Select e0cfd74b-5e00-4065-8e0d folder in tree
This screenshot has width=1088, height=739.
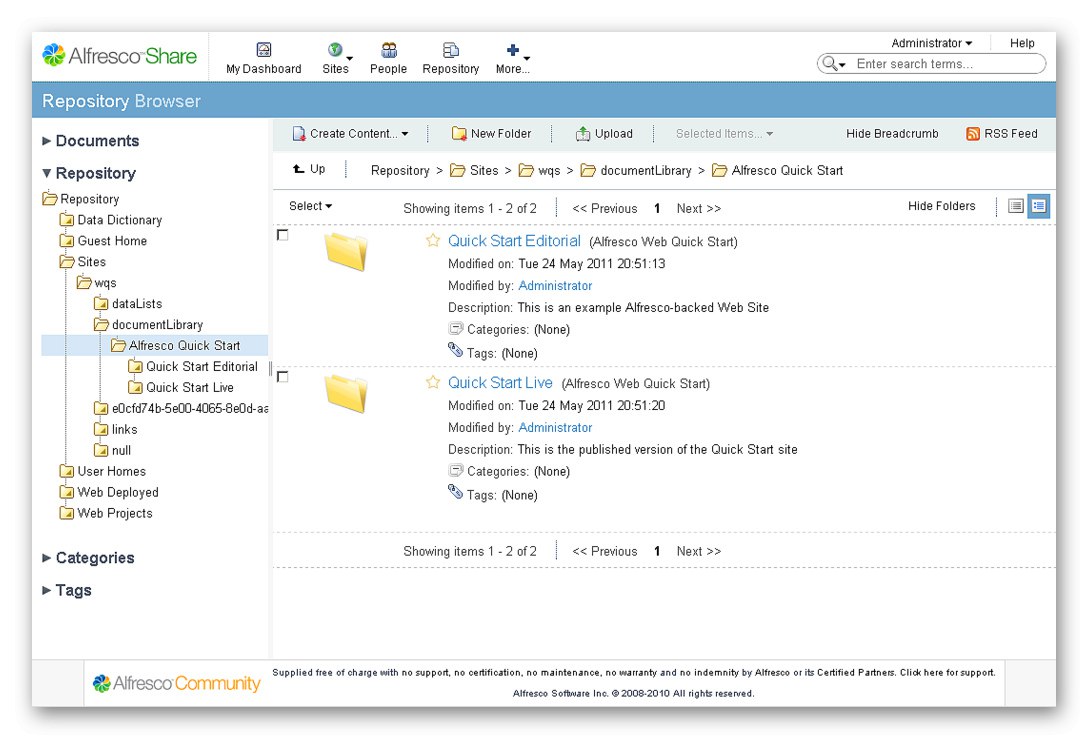pyautogui.click(x=189, y=409)
